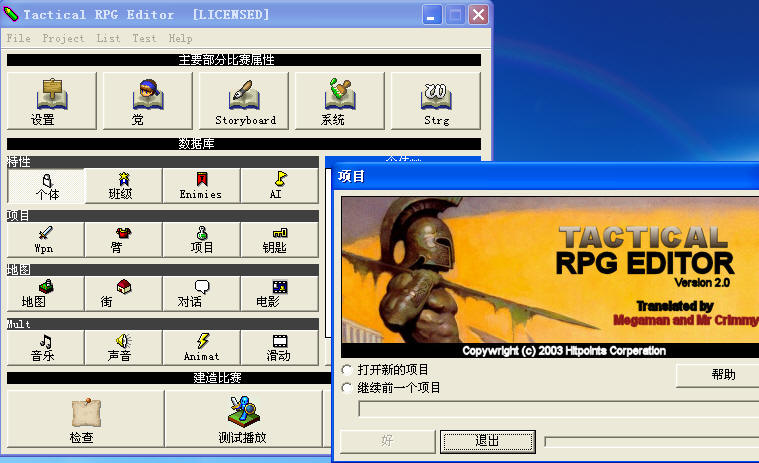Open the 钥匙 key items button
The height and width of the screenshot is (463, 759).
click(x=279, y=240)
